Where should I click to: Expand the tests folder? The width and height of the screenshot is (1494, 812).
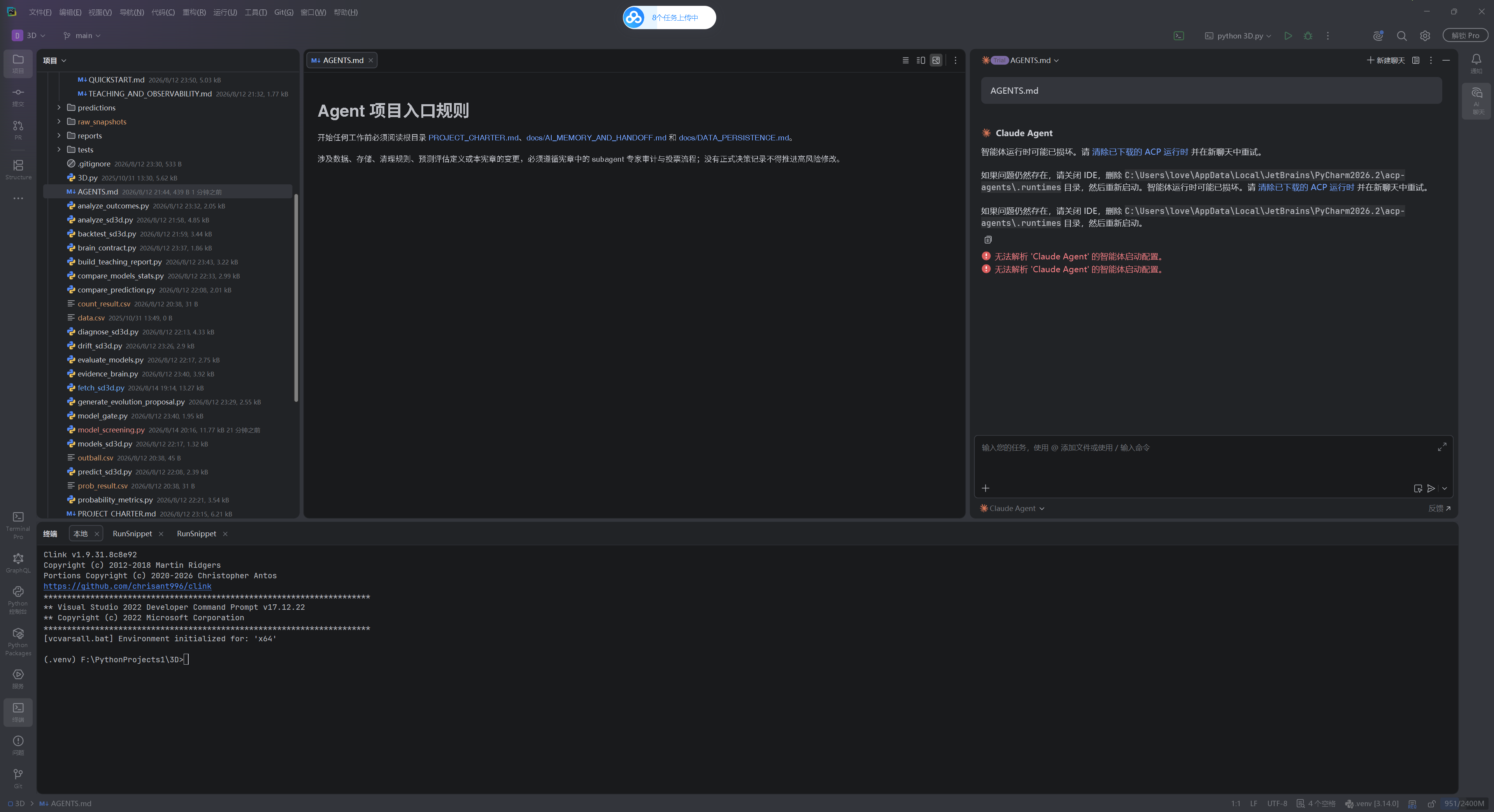(x=59, y=150)
